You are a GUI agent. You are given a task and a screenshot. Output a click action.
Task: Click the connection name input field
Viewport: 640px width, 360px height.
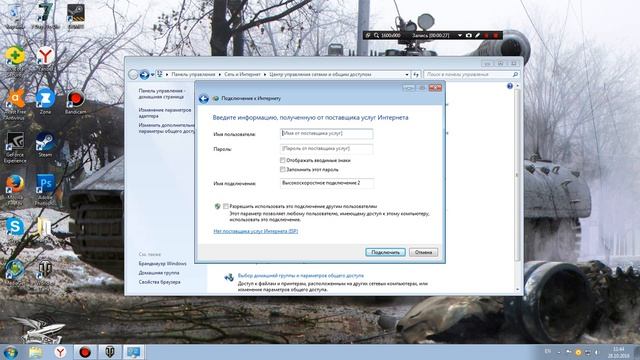coord(327,183)
